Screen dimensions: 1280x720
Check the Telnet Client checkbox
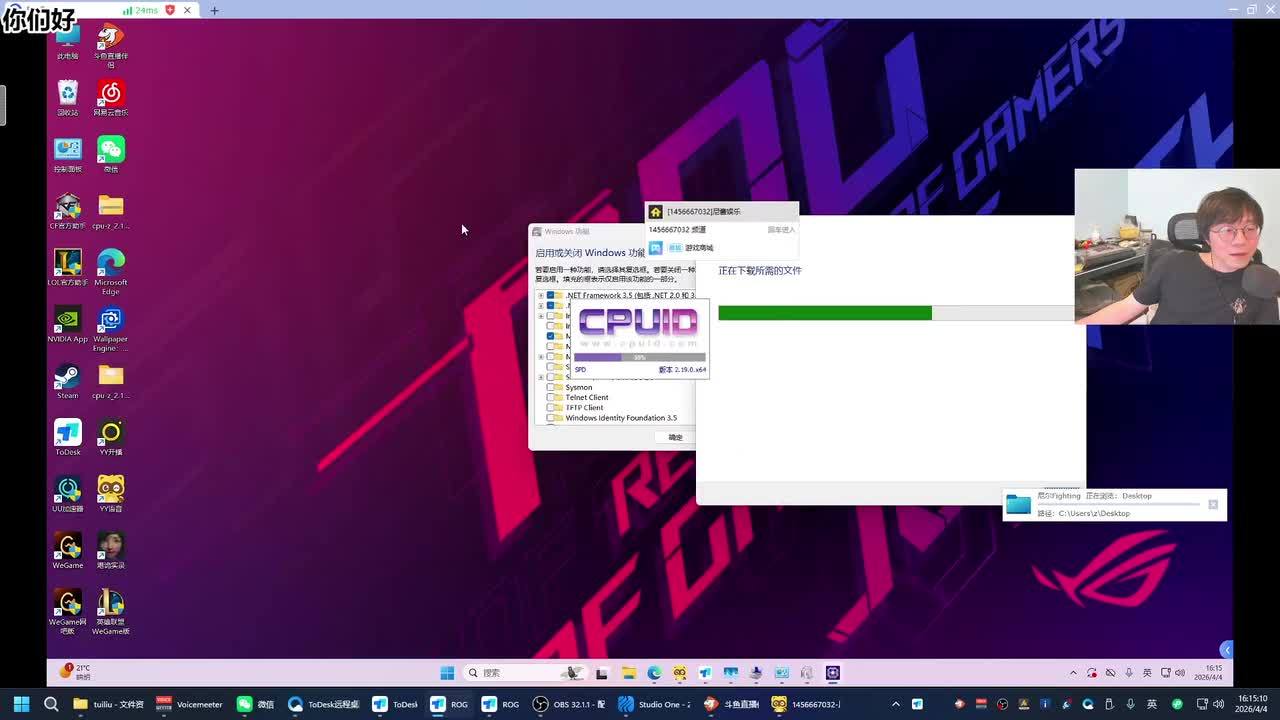pos(550,397)
